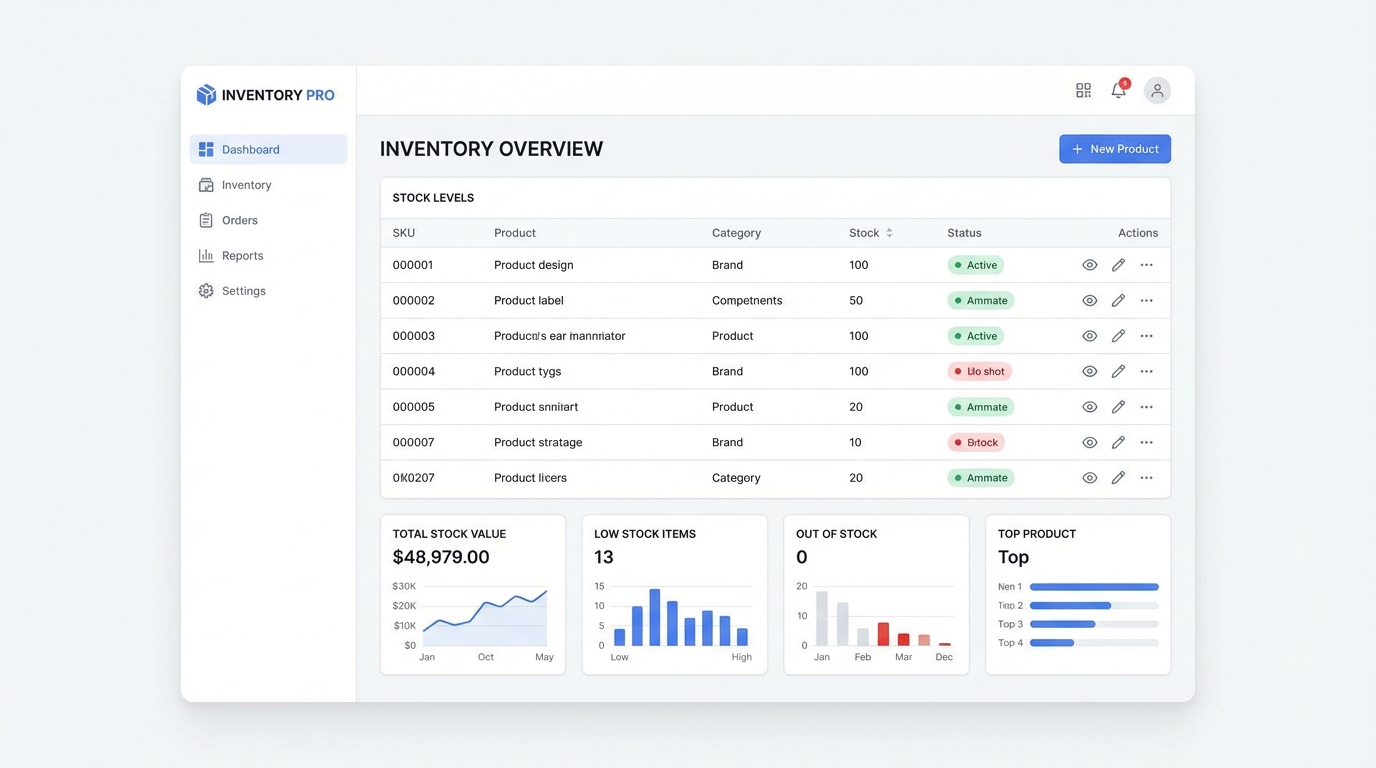Open Settings in the sidebar
1376x768 pixels.
(x=243, y=291)
